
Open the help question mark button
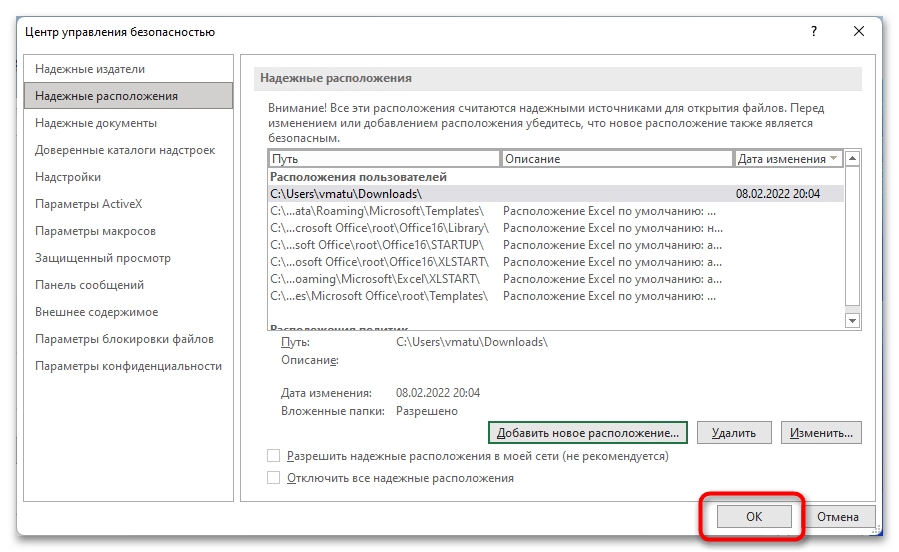click(x=814, y=32)
